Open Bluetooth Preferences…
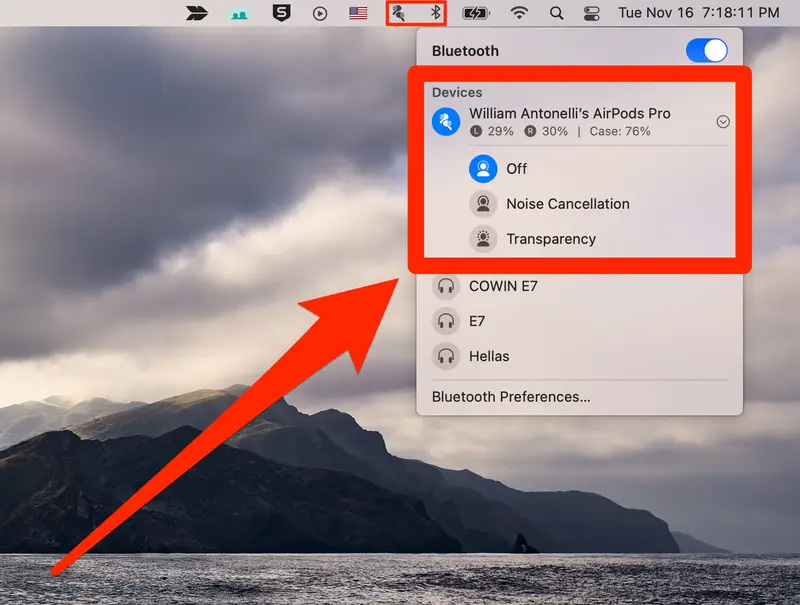This screenshot has width=800, height=605. [x=511, y=397]
